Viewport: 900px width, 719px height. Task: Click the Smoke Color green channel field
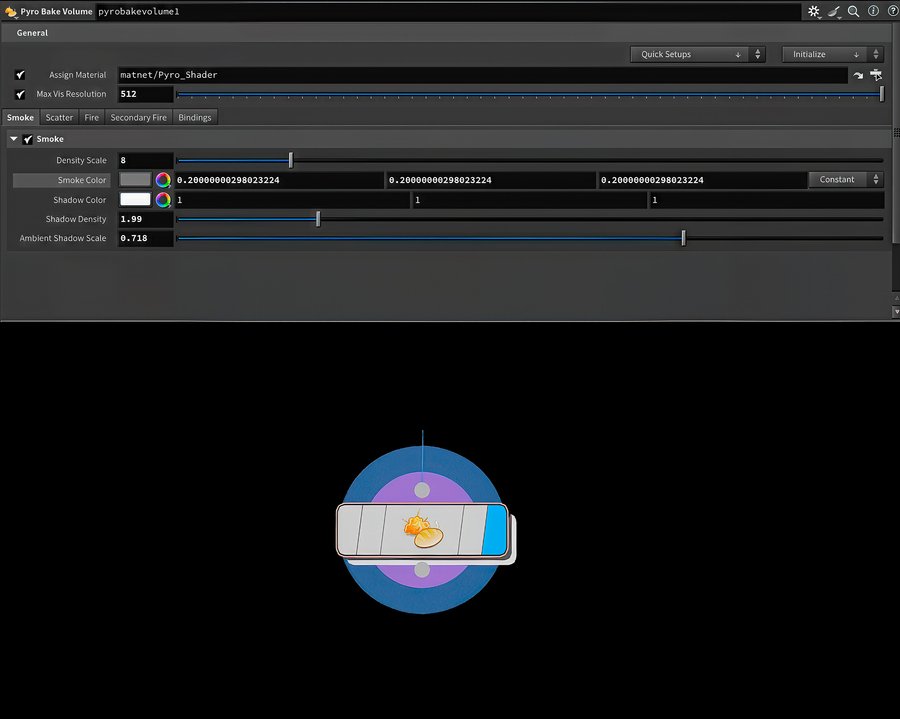tap(491, 180)
